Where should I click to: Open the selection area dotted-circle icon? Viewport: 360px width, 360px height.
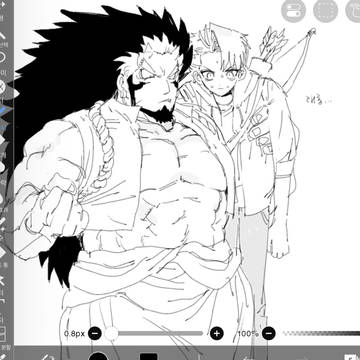325,10
